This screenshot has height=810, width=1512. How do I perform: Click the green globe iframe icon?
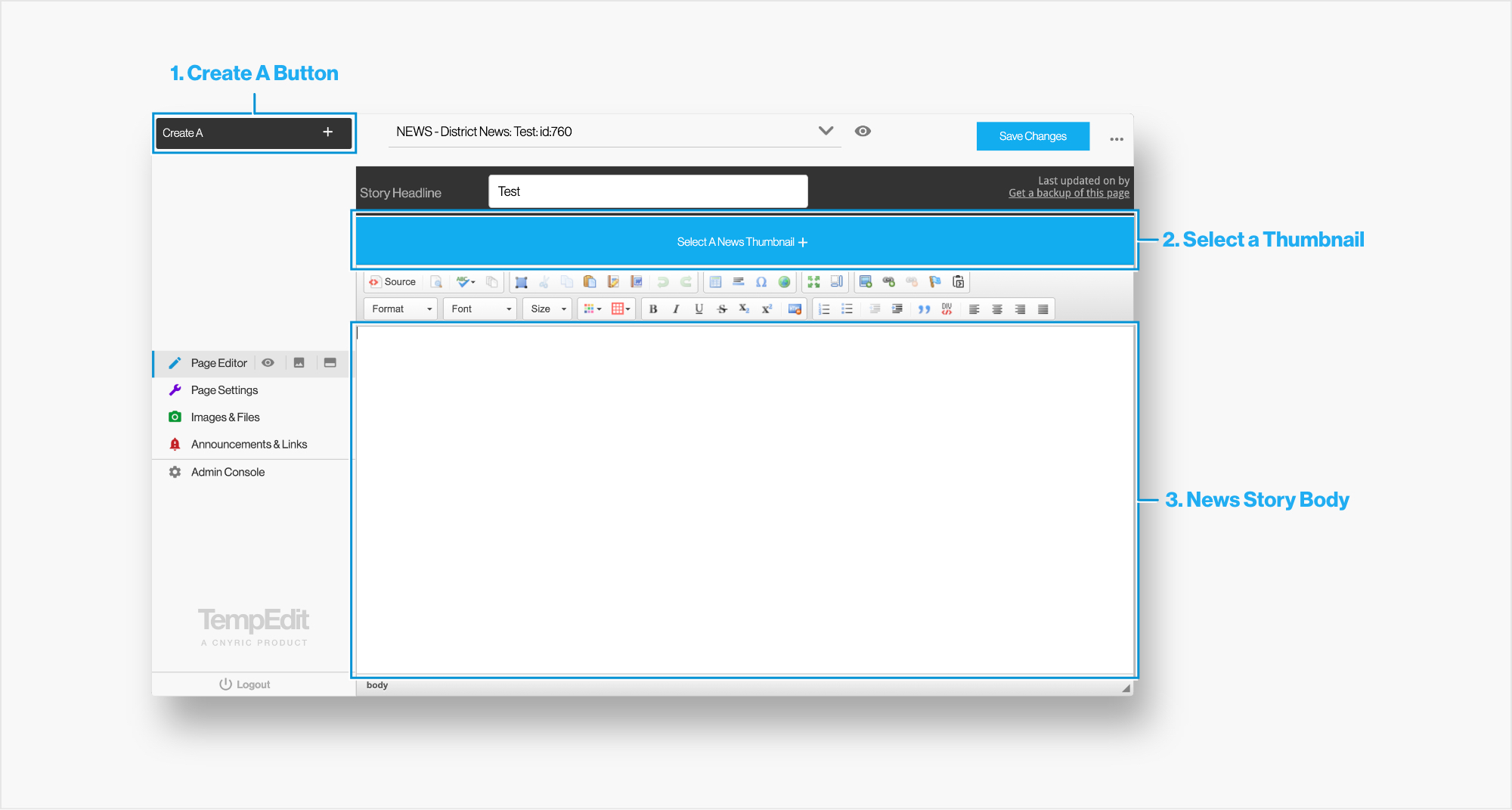pyautogui.click(x=785, y=282)
